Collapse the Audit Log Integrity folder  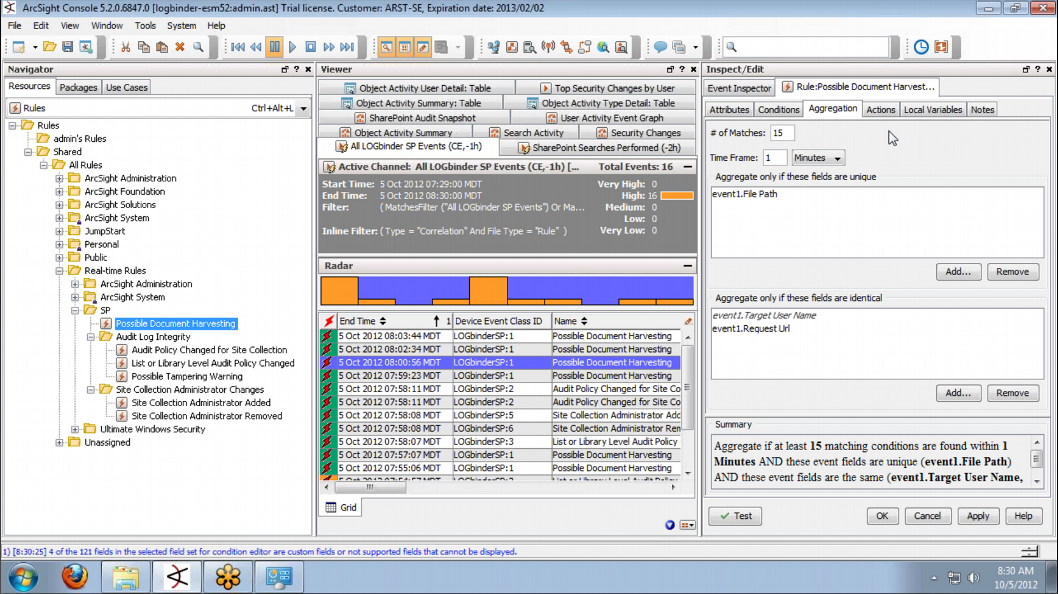(91, 337)
